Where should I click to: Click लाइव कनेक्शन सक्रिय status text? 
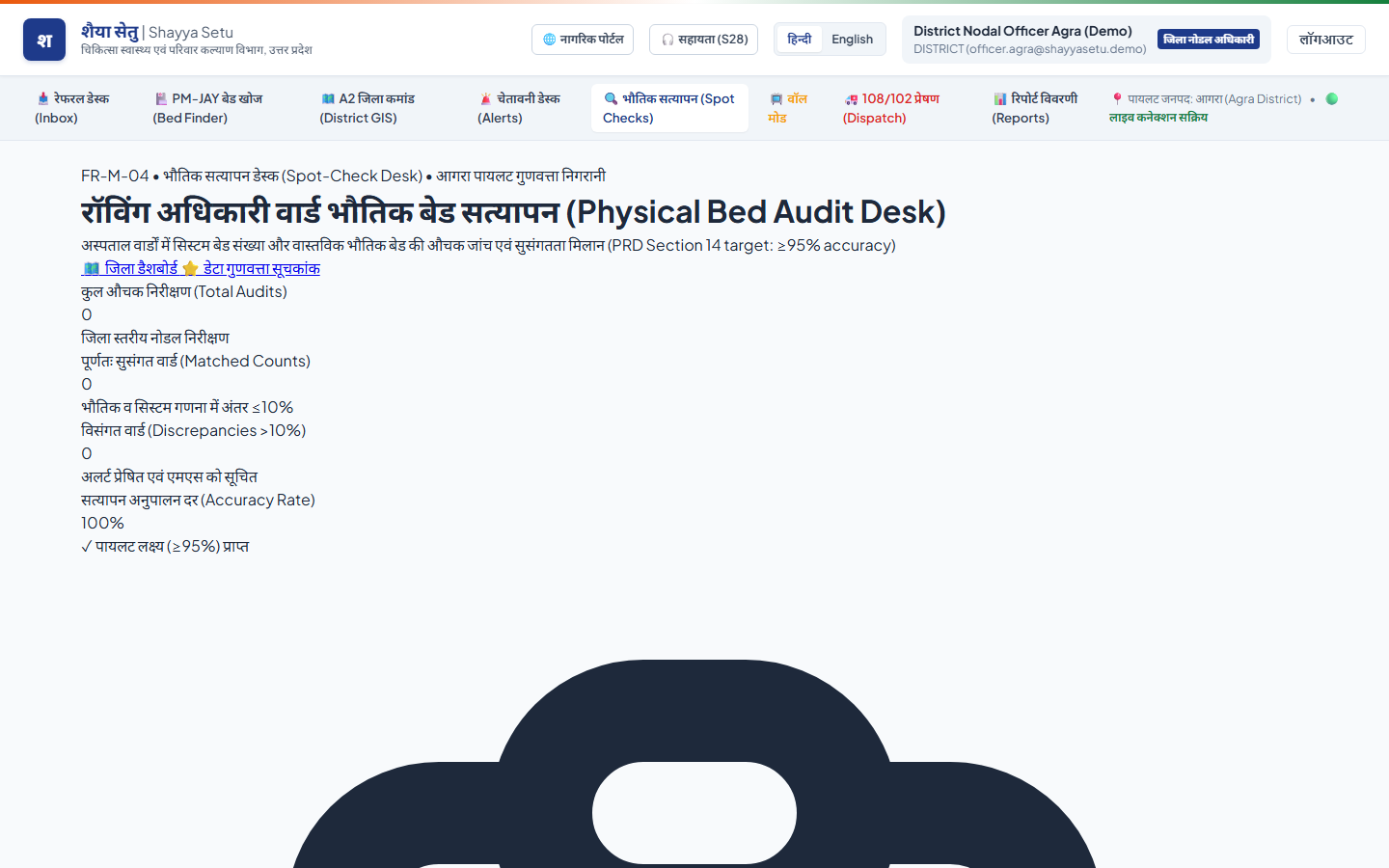[x=1158, y=117]
